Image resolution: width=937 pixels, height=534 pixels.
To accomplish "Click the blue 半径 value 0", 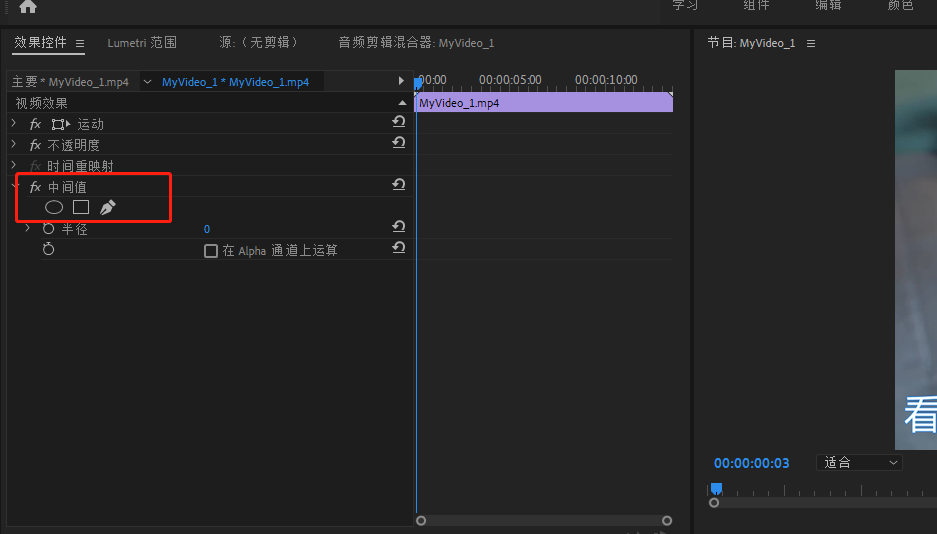I will pyautogui.click(x=207, y=229).
